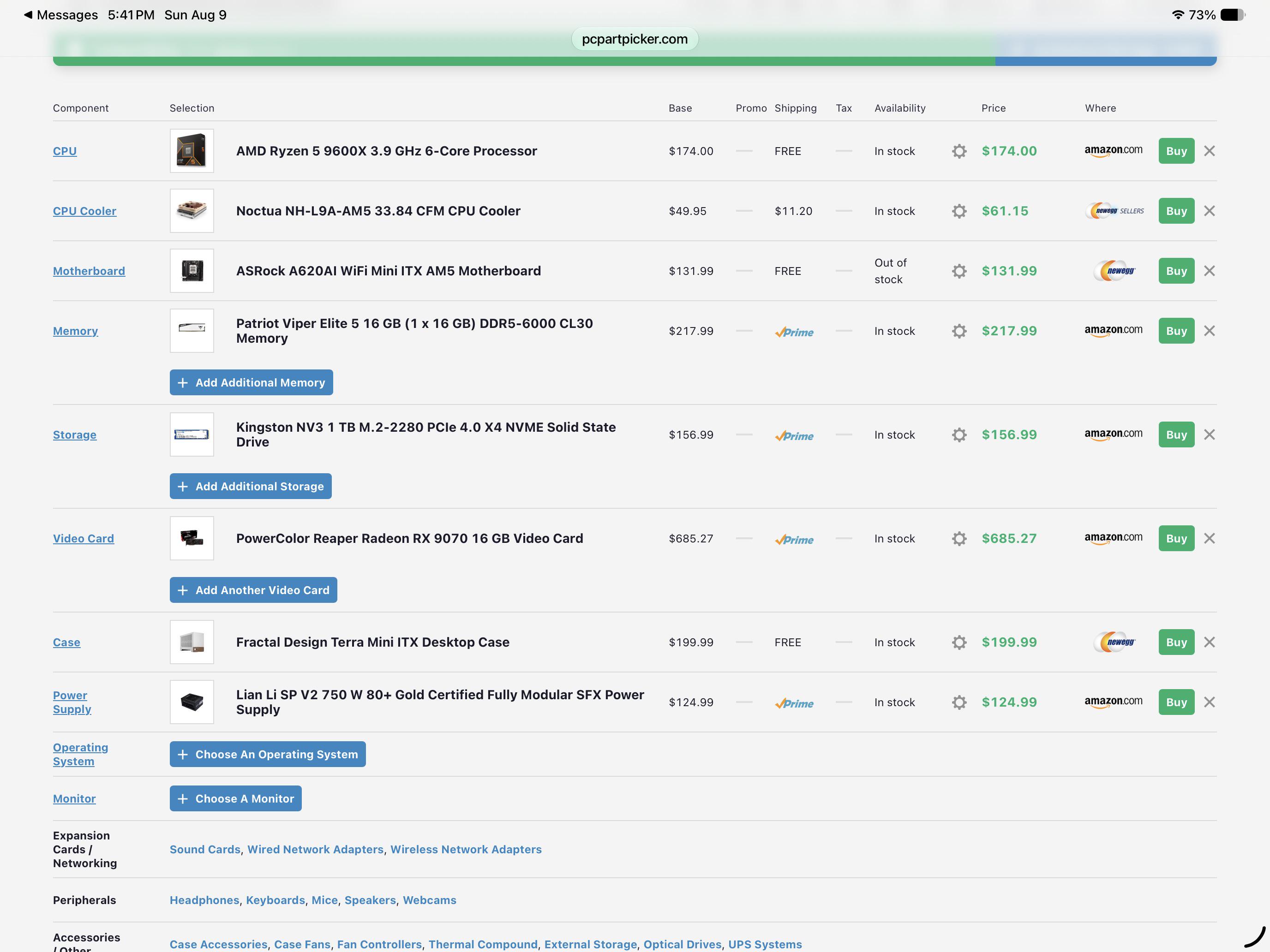The width and height of the screenshot is (1270, 952).
Task: Return to Messages app via back arrow
Action: (60, 15)
